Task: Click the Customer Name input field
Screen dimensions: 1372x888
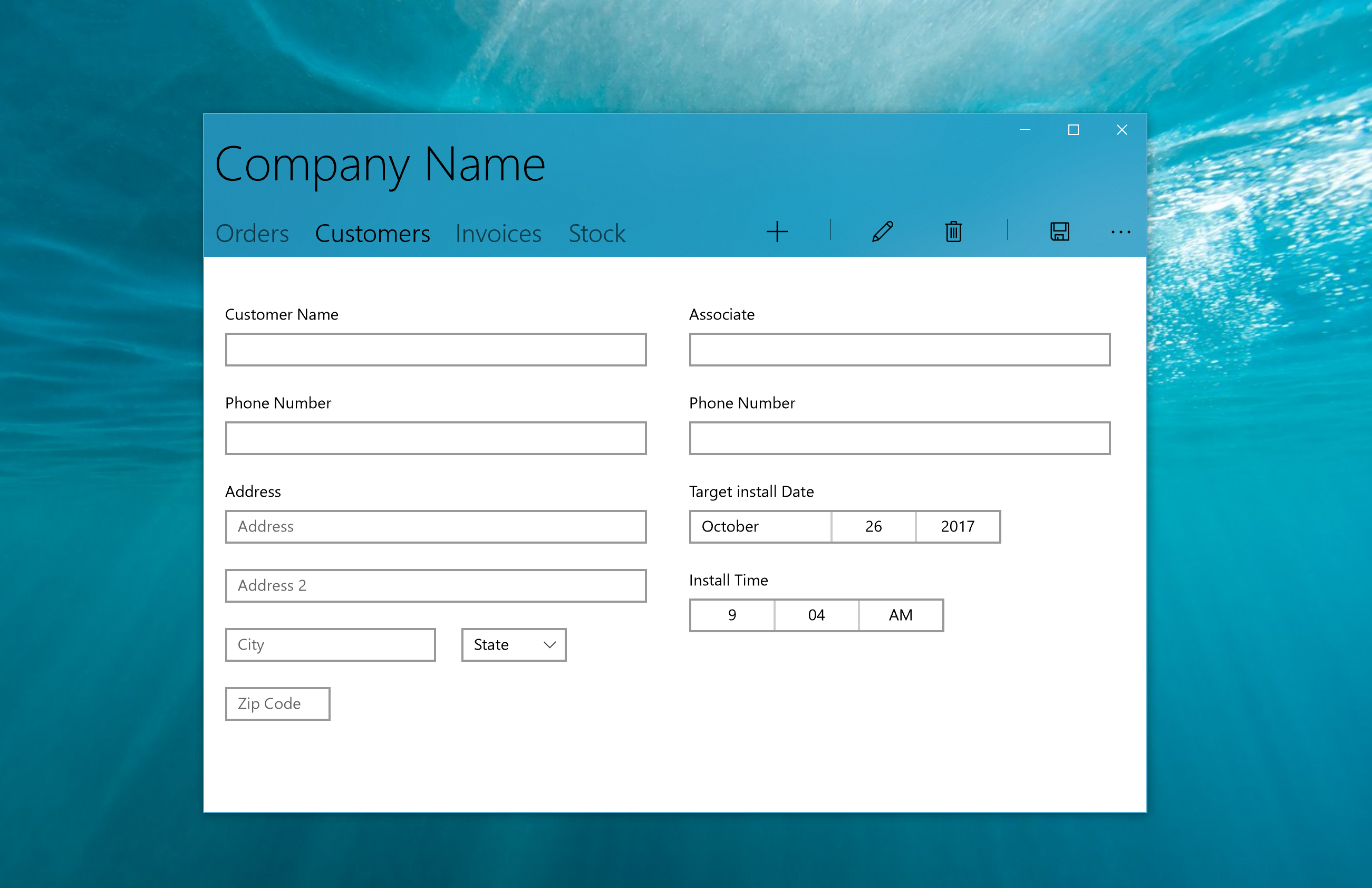Action: (437, 350)
